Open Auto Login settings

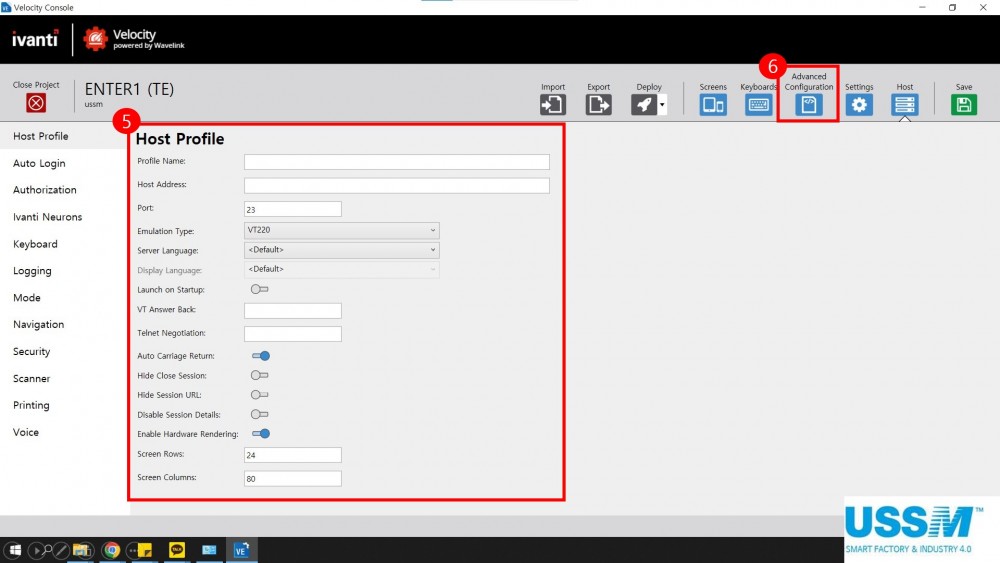click(39, 163)
